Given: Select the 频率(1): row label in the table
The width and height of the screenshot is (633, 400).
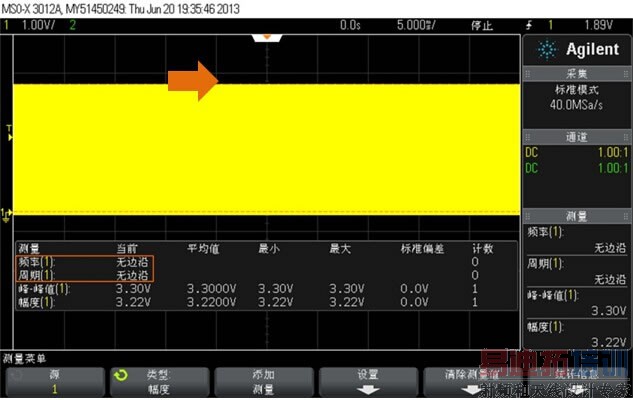Looking at the screenshot, I should 36,262.
